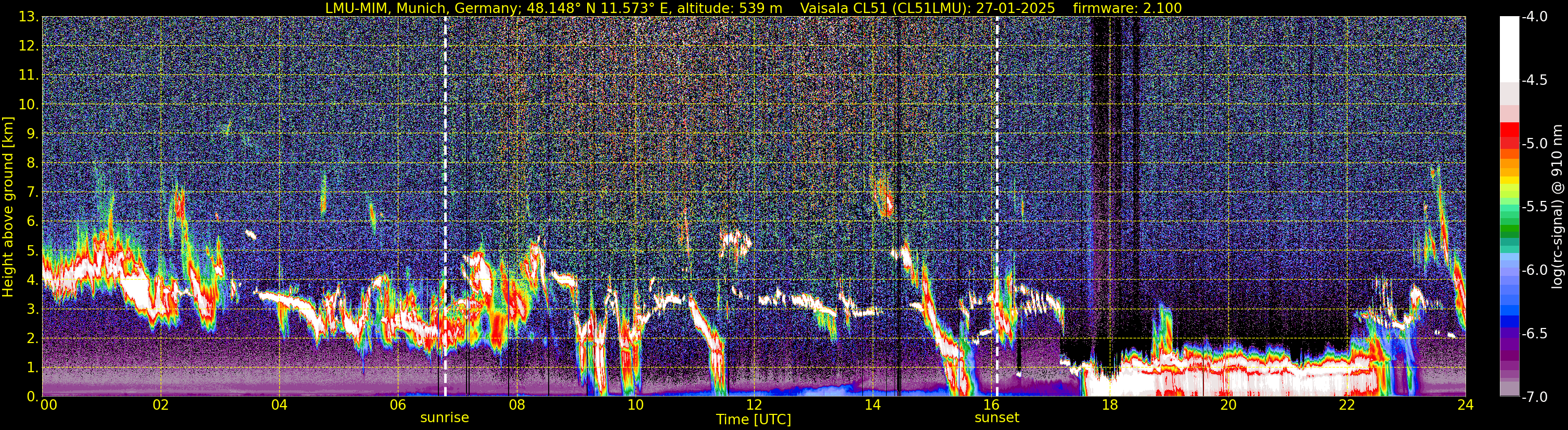
Task: Click the time axis tick "18"
Action: point(1110,405)
